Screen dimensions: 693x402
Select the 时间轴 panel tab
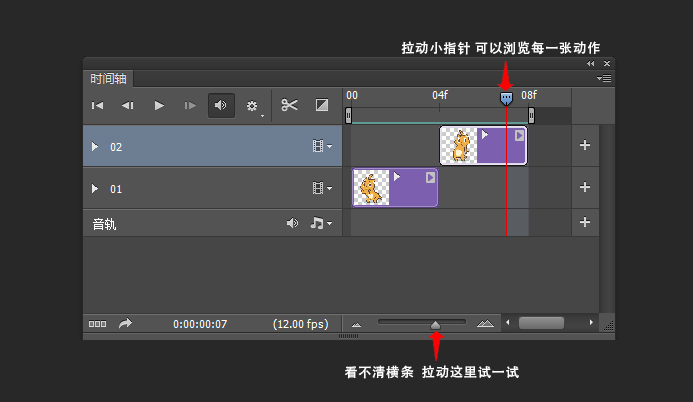pyautogui.click(x=108, y=79)
